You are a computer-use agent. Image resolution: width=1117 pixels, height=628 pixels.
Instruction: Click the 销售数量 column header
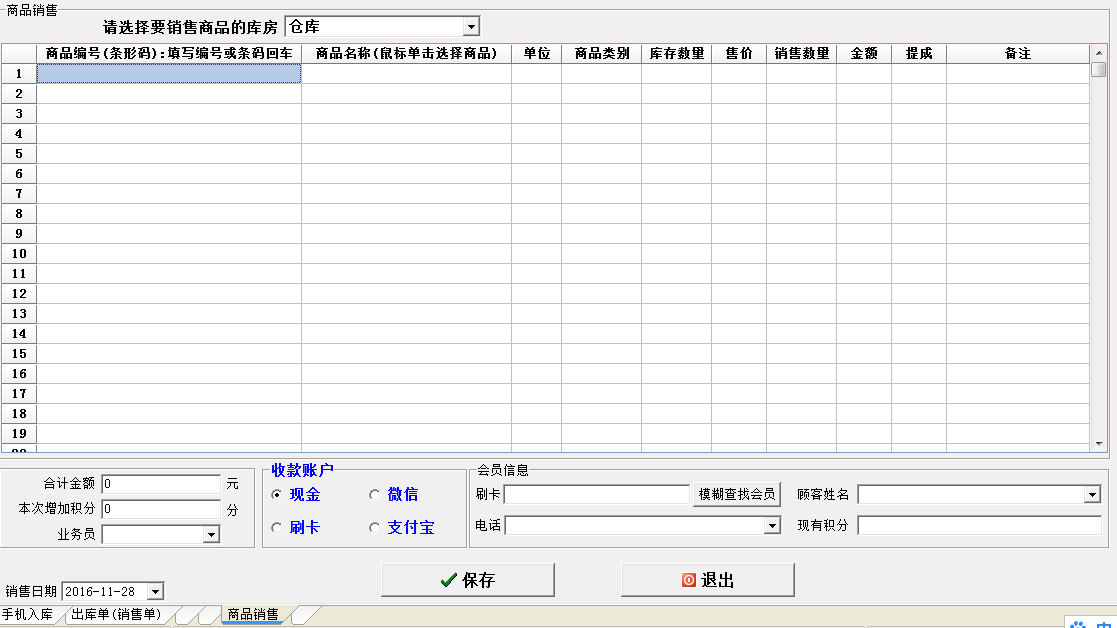[801, 53]
